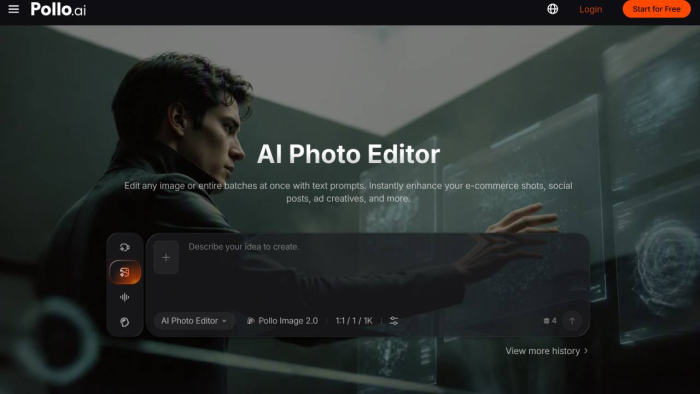Open the 1:1 / 1 / 1K aspect options
The image size is (700, 394).
coord(354,321)
